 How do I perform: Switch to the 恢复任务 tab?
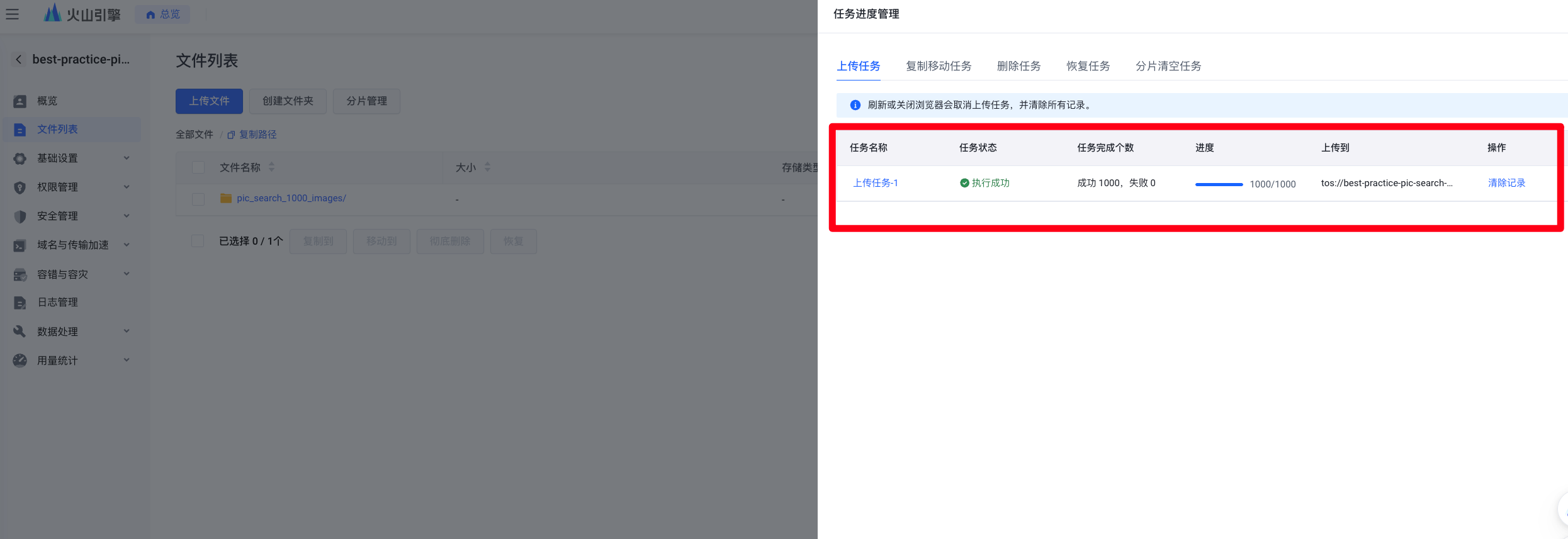(x=1088, y=66)
